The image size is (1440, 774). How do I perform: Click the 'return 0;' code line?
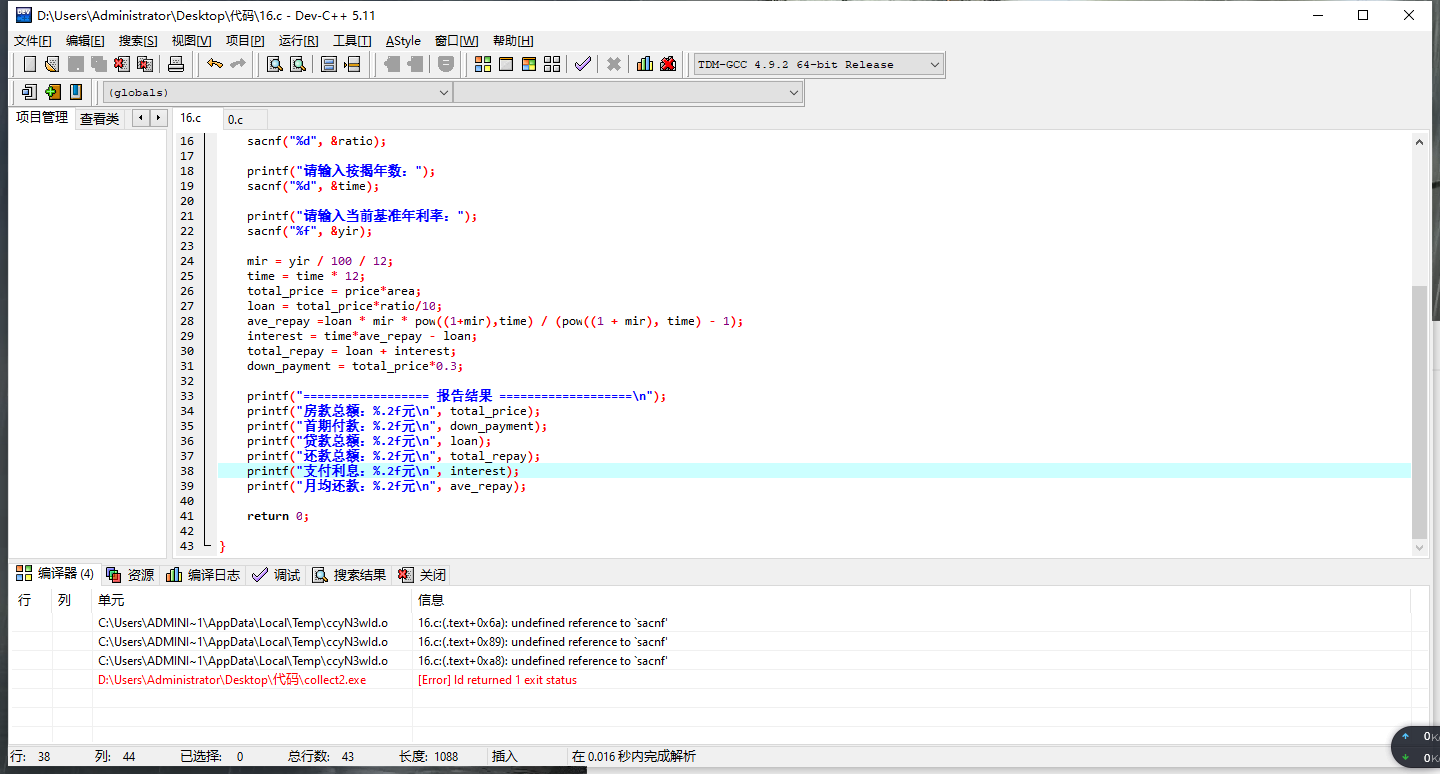pos(278,516)
